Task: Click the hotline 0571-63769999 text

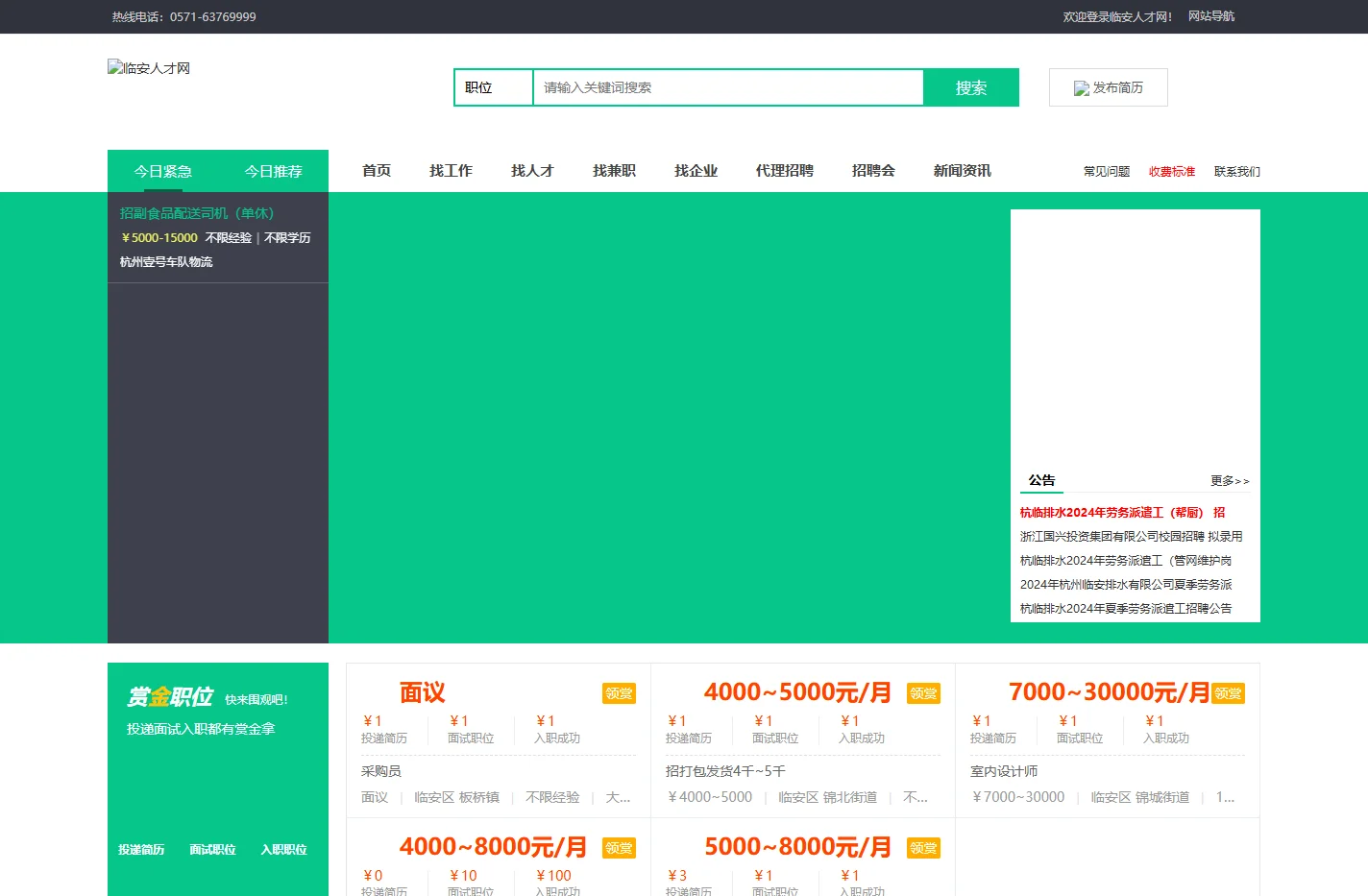Action: click(213, 16)
